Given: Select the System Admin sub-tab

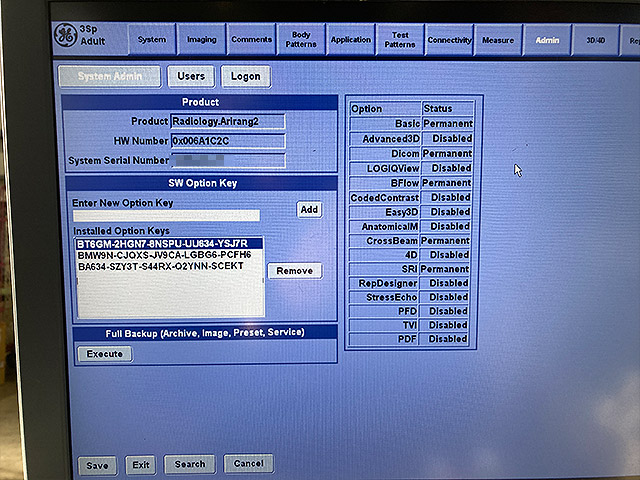Looking at the screenshot, I should pos(110,76).
